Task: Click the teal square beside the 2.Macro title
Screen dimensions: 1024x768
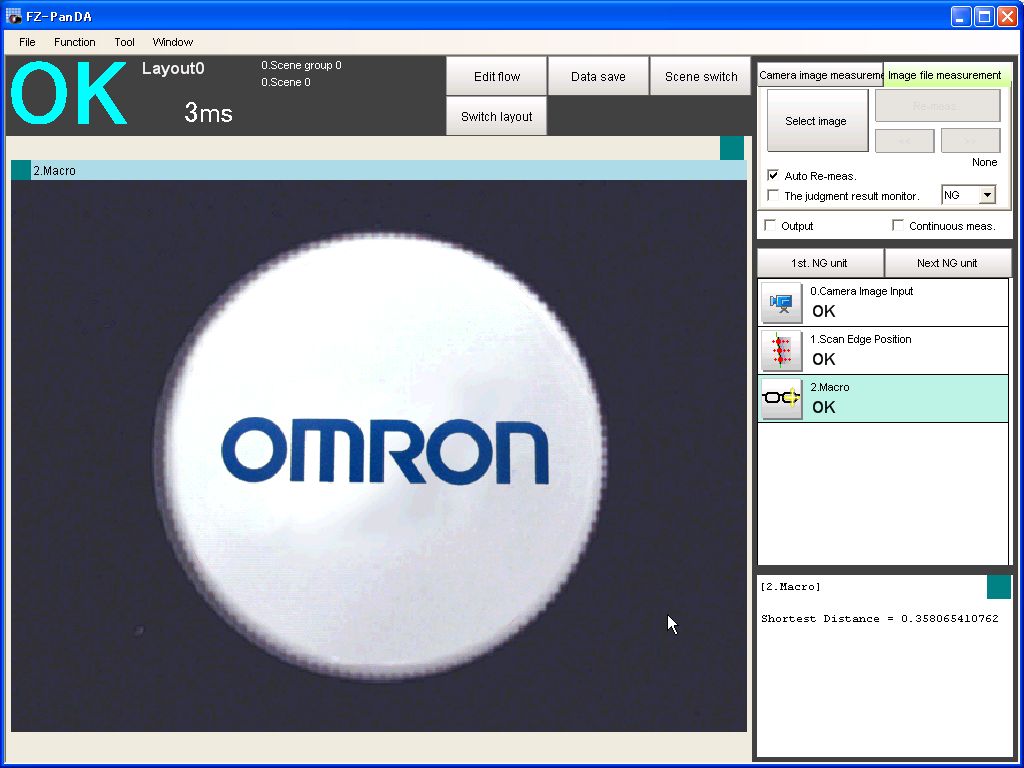Action: (21, 170)
